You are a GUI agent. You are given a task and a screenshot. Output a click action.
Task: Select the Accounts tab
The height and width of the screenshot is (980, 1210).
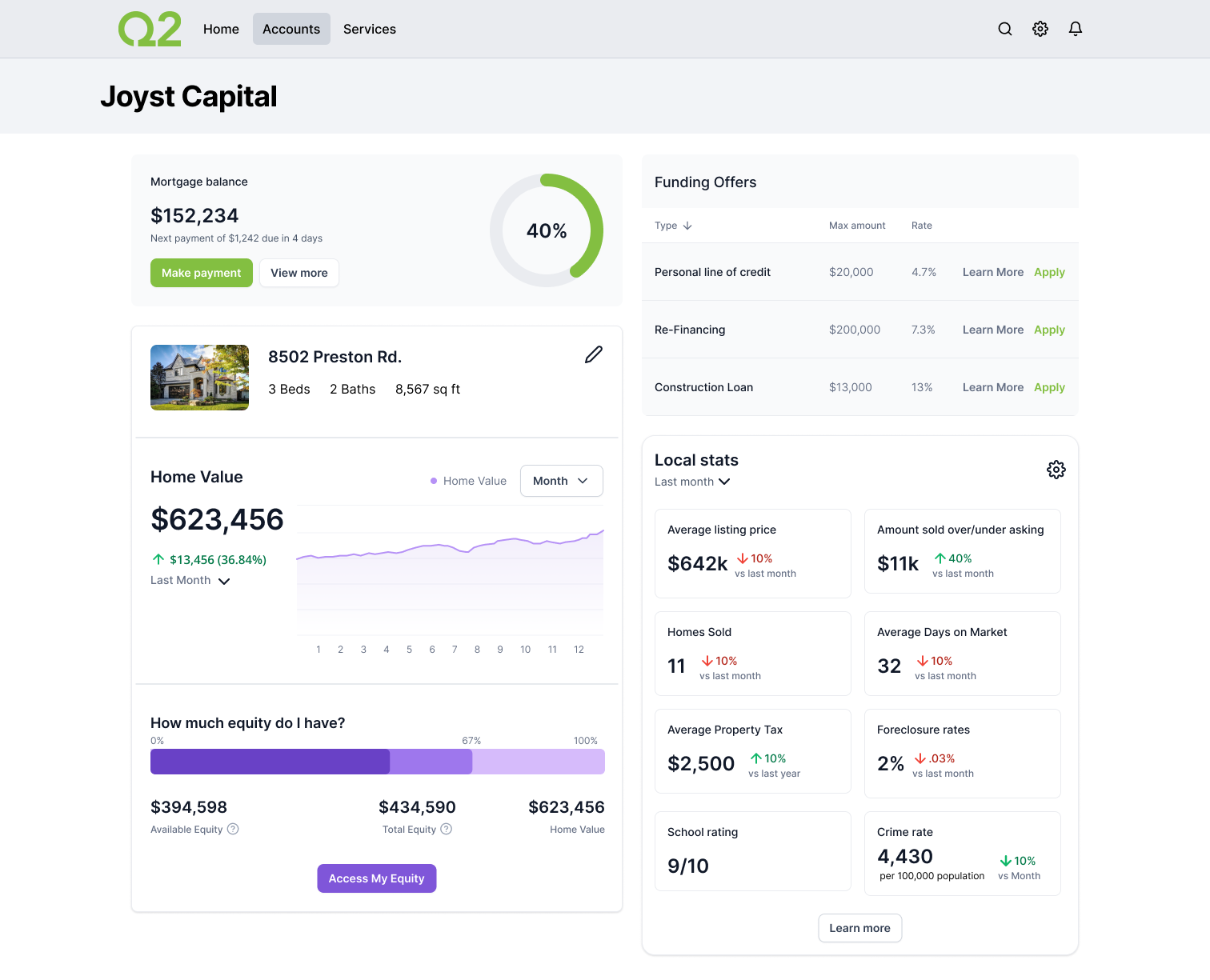tap(291, 29)
